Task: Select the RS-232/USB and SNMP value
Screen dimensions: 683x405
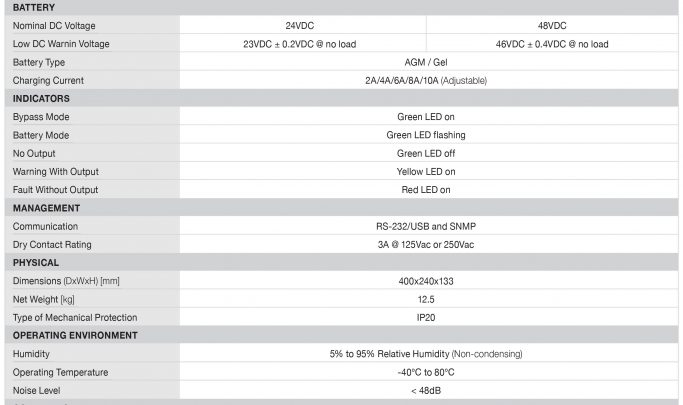Action: (426, 226)
